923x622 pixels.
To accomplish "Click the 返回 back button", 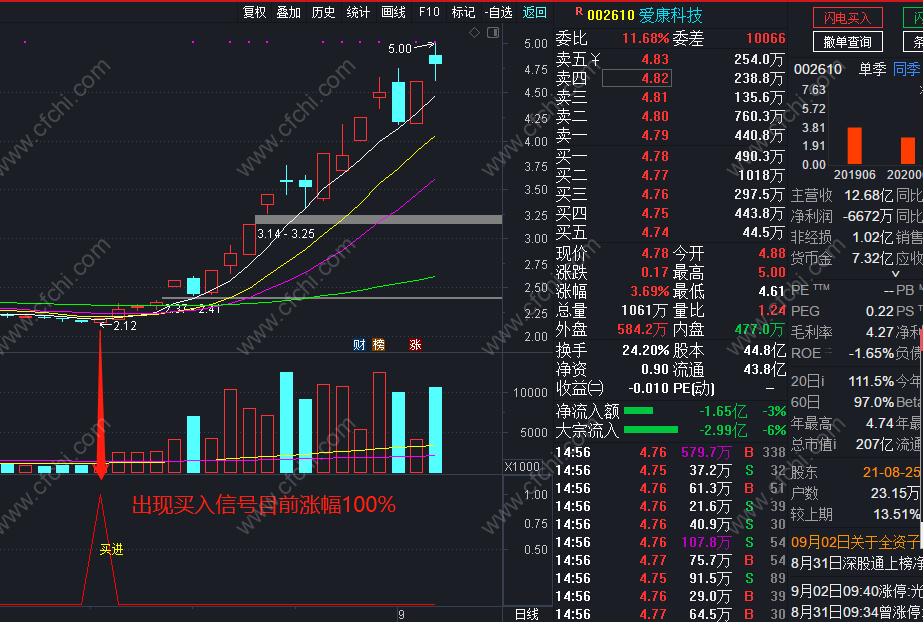I will pyautogui.click(x=534, y=12).
